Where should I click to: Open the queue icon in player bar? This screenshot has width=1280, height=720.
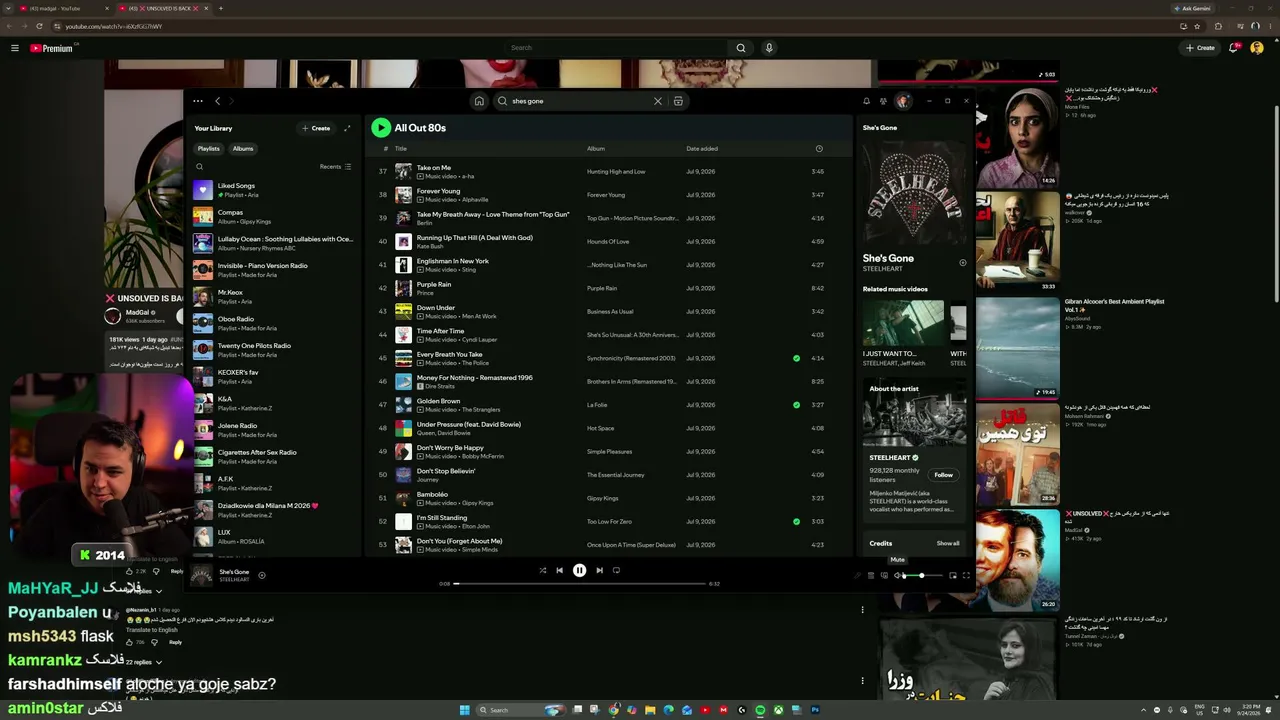click(871, 575)
